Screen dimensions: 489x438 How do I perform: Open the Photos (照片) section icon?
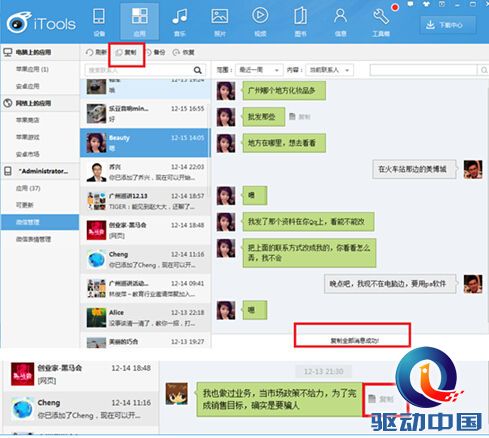point(220,16)
